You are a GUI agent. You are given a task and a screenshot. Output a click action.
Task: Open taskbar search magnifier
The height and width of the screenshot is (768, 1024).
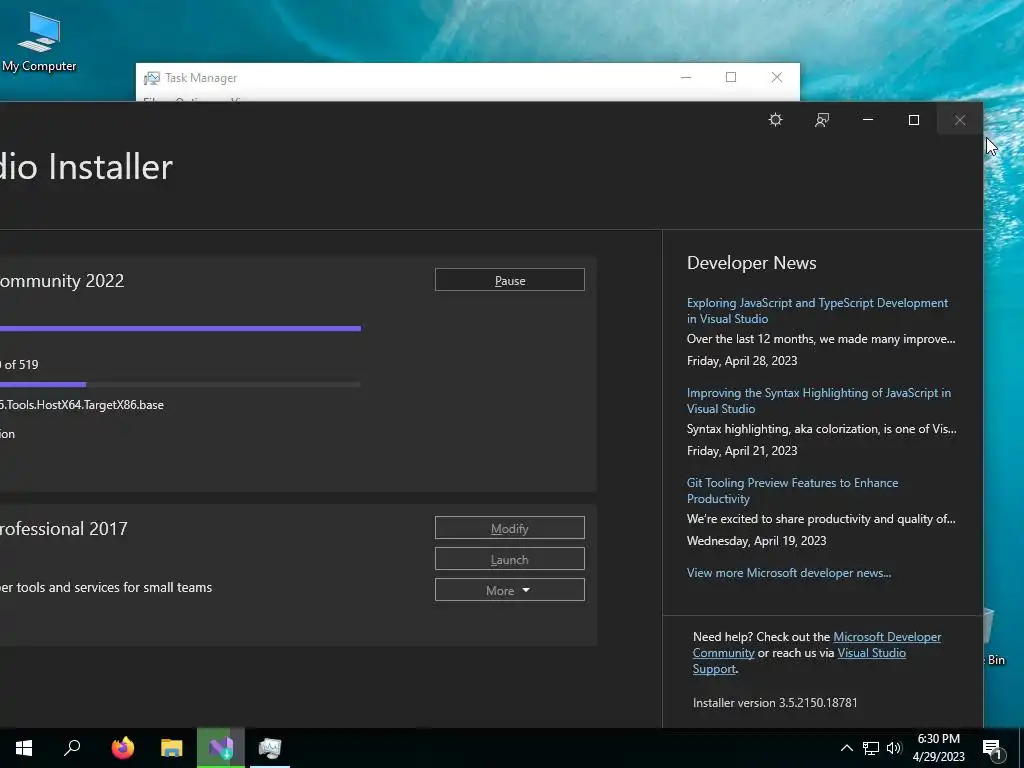pyautogui.click(x=72, y=748)
